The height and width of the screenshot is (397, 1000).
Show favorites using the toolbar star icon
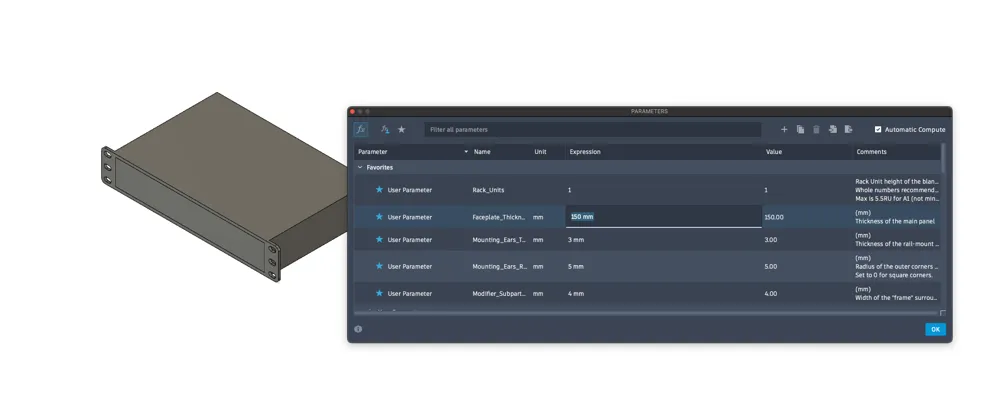[402, 130]
